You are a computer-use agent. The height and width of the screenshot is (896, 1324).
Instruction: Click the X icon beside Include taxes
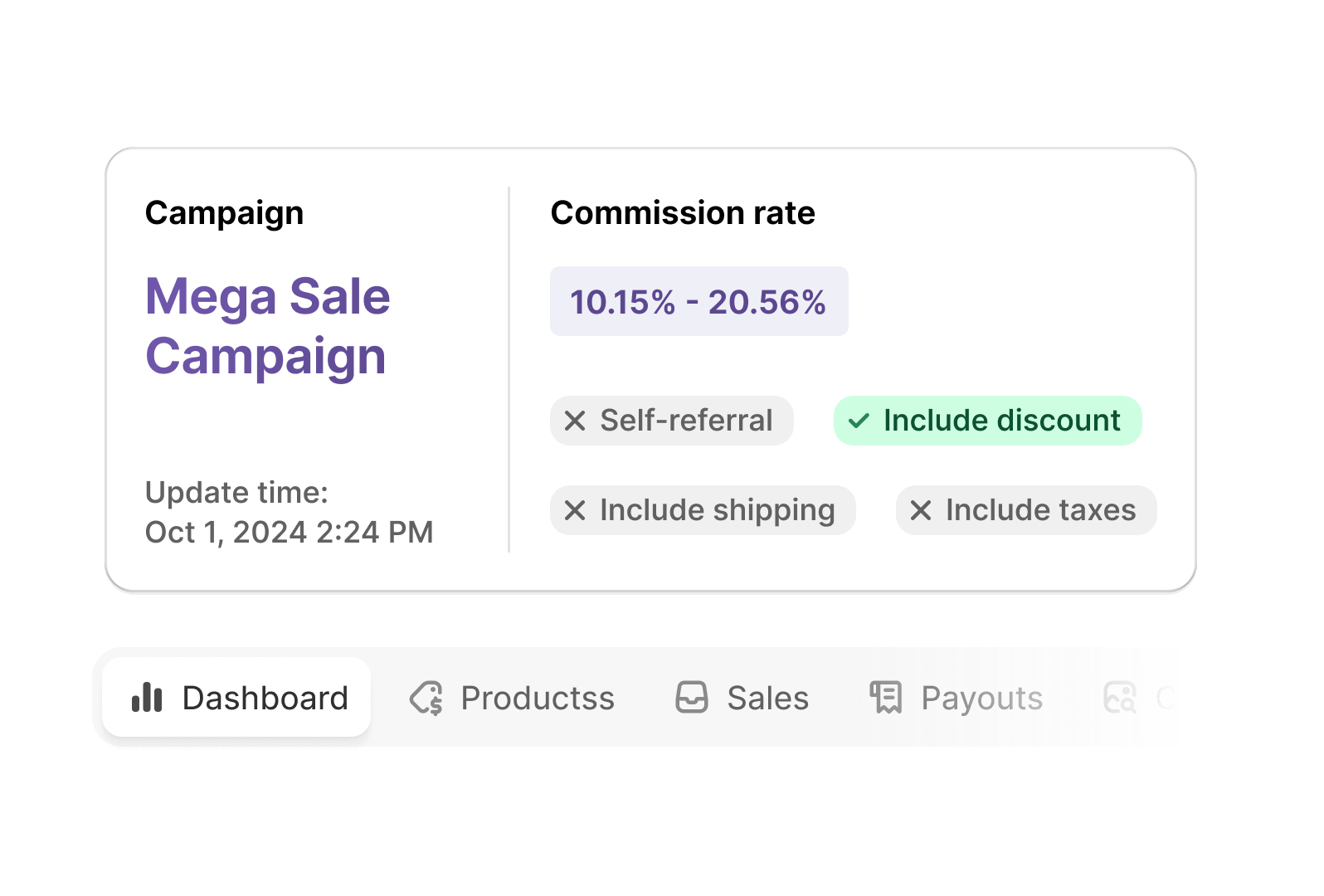[x=921, y=510]
